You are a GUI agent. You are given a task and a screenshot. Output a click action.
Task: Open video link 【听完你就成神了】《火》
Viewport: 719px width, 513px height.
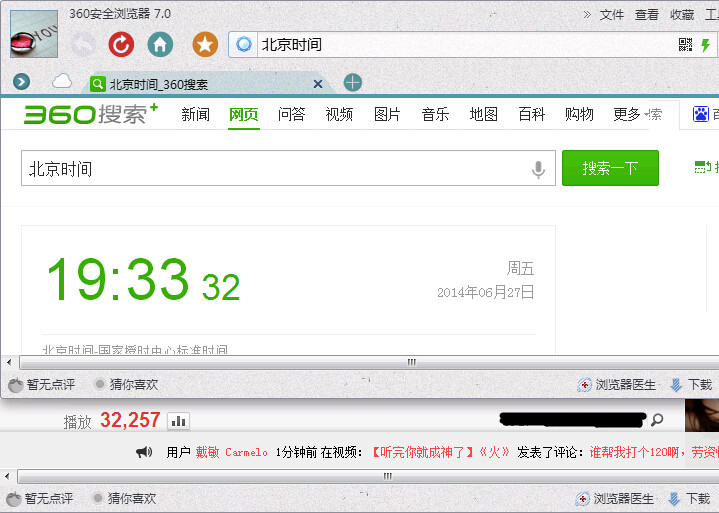[439, 452]
